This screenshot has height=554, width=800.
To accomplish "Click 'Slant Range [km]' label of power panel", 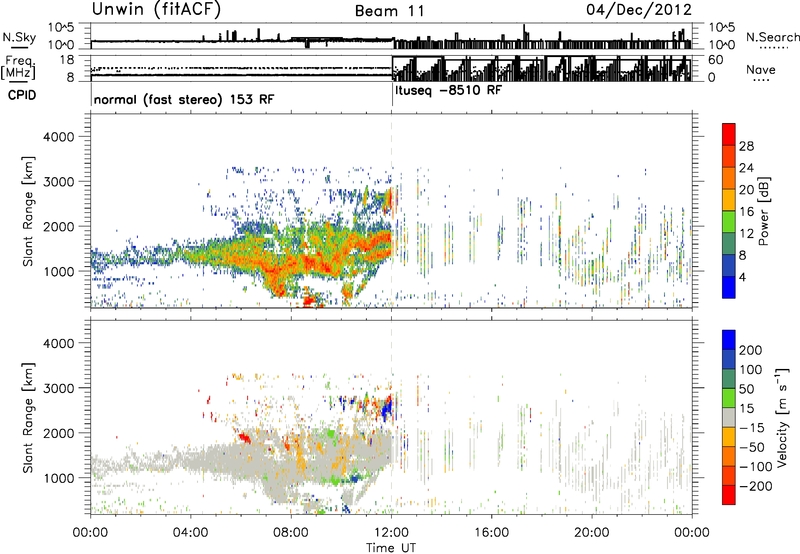I will click(28, 211).
